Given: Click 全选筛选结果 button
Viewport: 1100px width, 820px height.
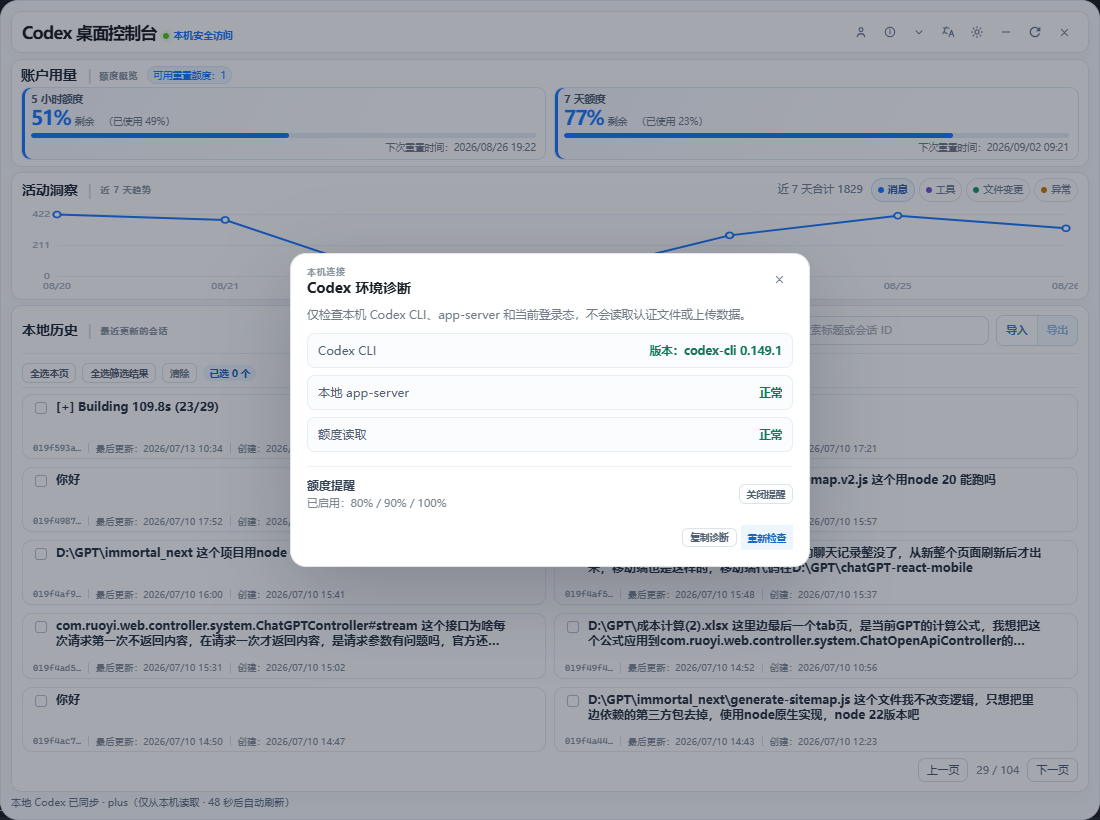Looking at the screenshot, I should (x=119, y=373).
